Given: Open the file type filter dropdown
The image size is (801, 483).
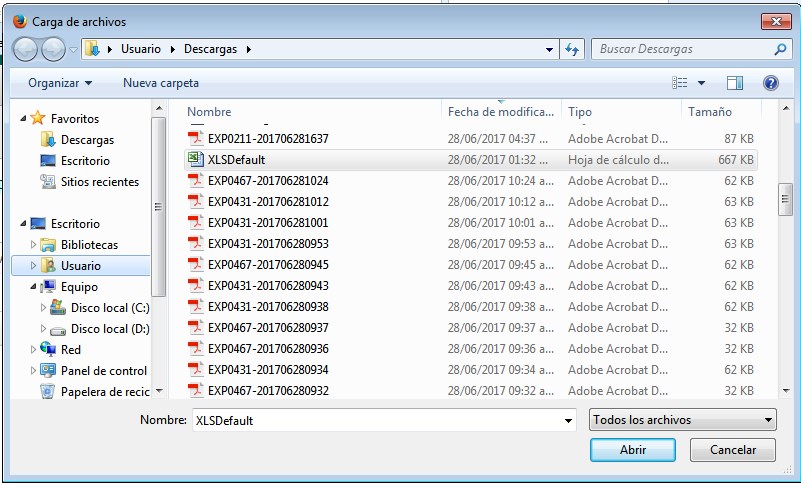Looking at the screenshot, I should pyautogui.click(x=682, y=420).
